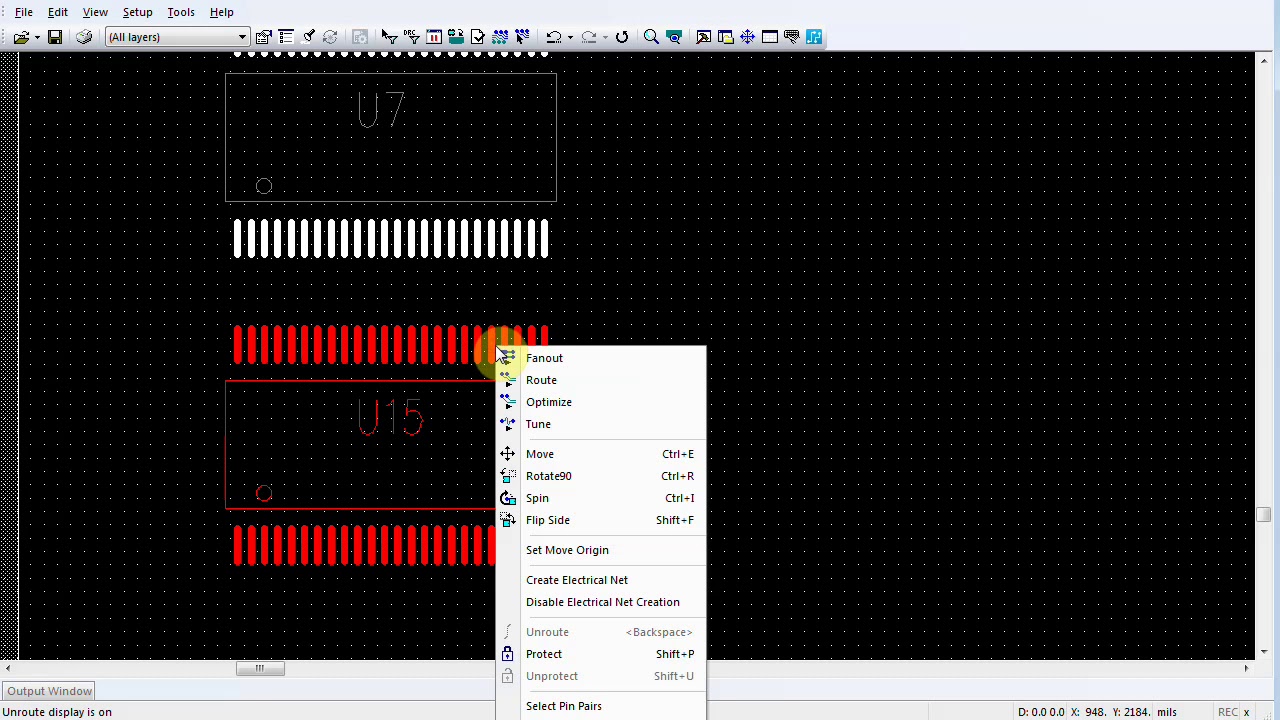1280x720 pixels.
Task: Click the Select mode arrow icon
Action: (x=389, y=37)
